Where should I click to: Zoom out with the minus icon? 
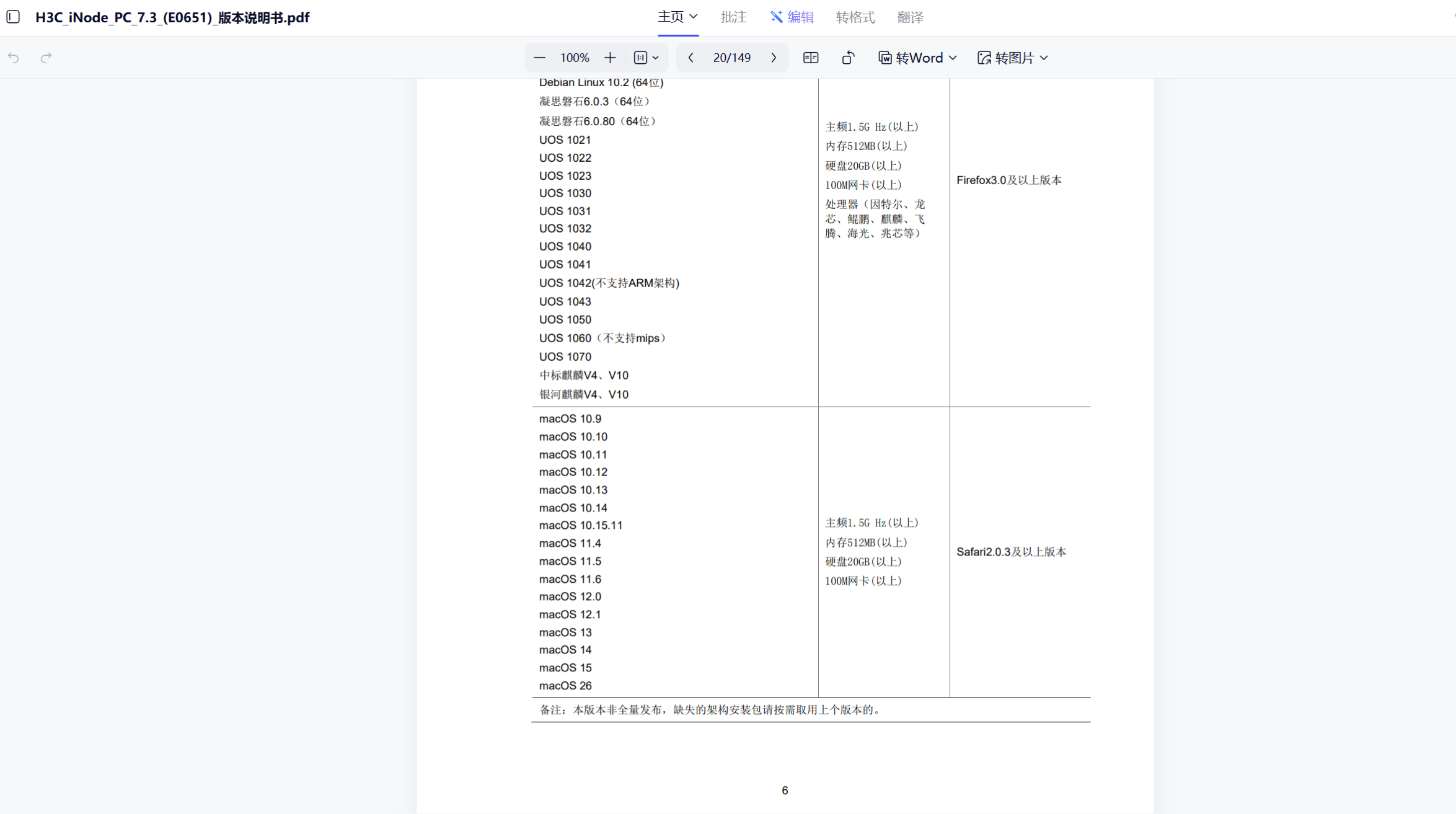[x=539, y=58]
